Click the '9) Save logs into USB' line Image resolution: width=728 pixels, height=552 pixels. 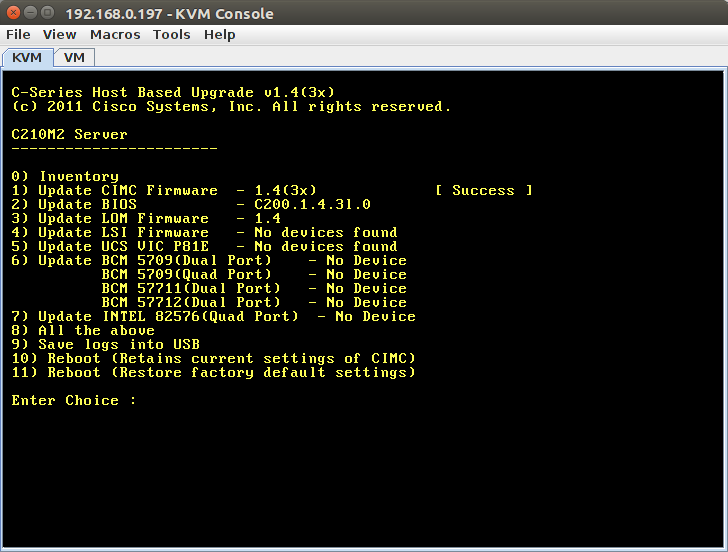coord(105,344)
